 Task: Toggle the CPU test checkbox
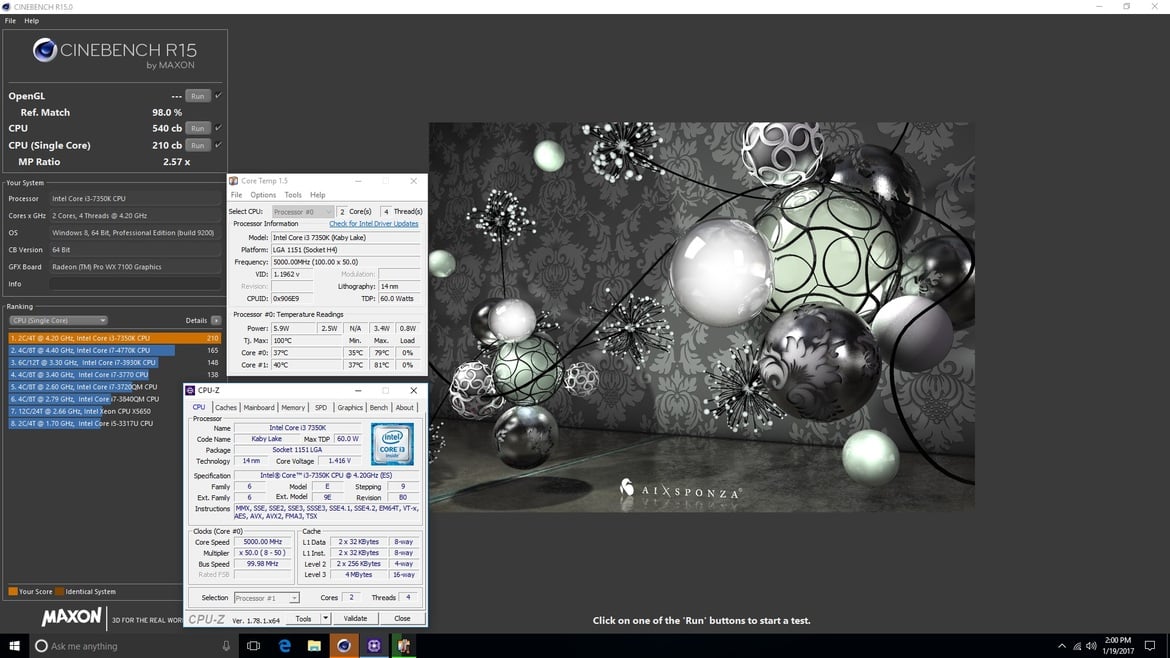(218, 128)
